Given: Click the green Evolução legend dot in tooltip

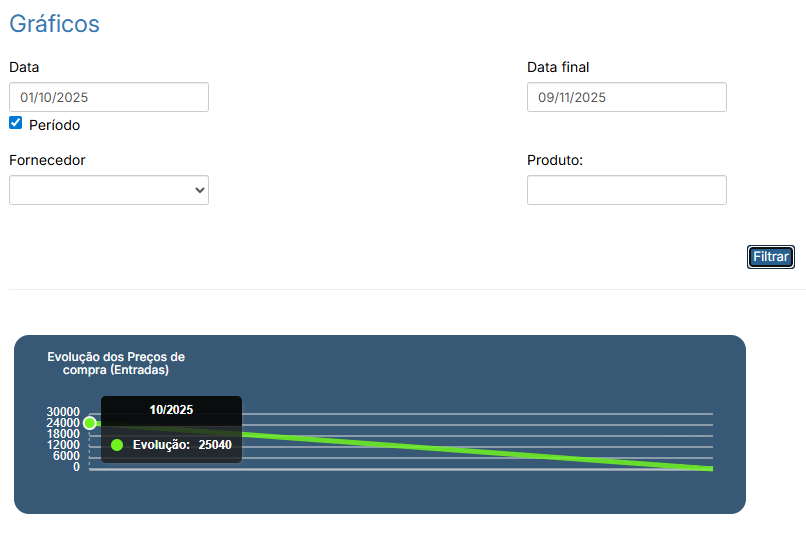Looking at the screenshot, I should [117, 445].
